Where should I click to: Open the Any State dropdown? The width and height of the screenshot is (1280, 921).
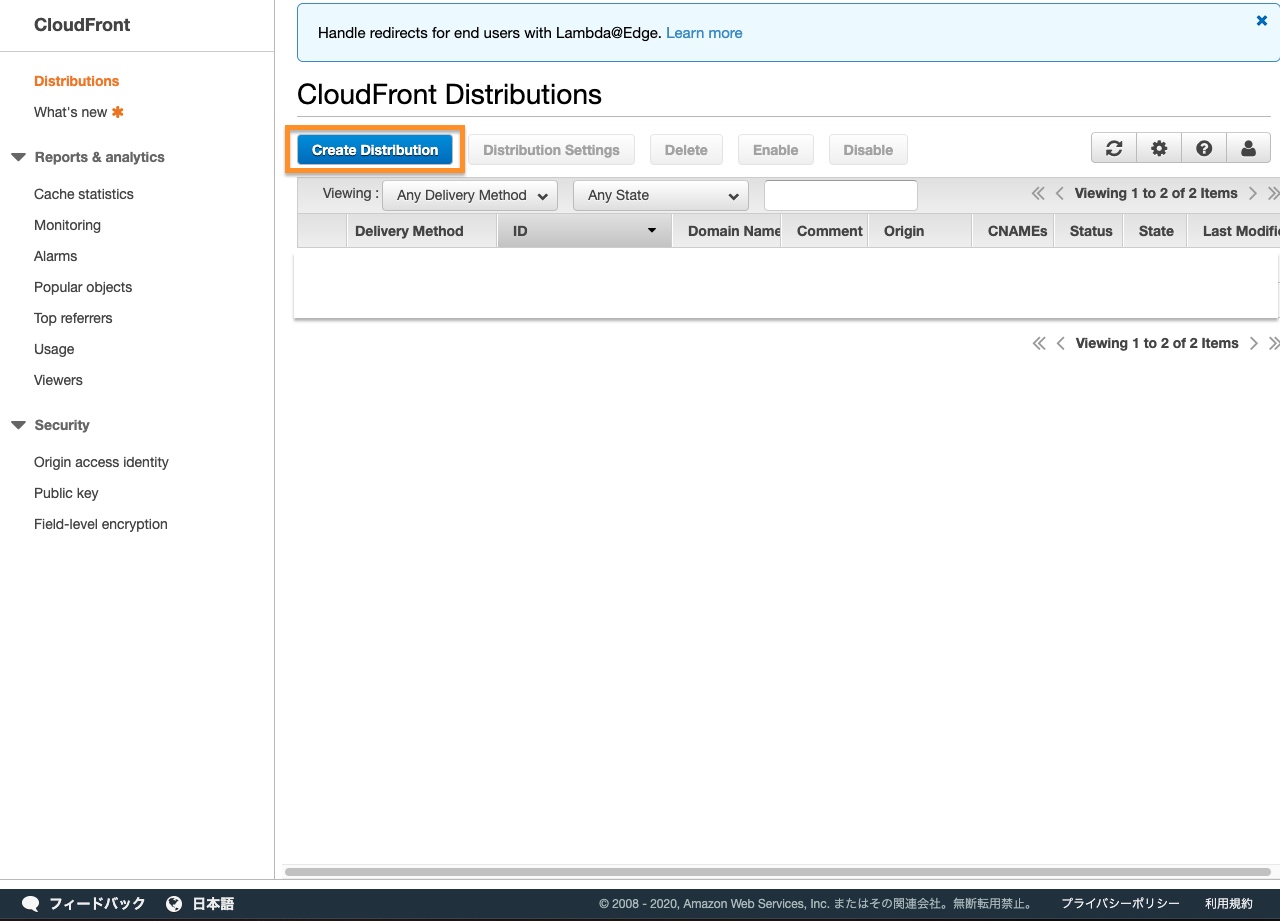pos(660,195)
